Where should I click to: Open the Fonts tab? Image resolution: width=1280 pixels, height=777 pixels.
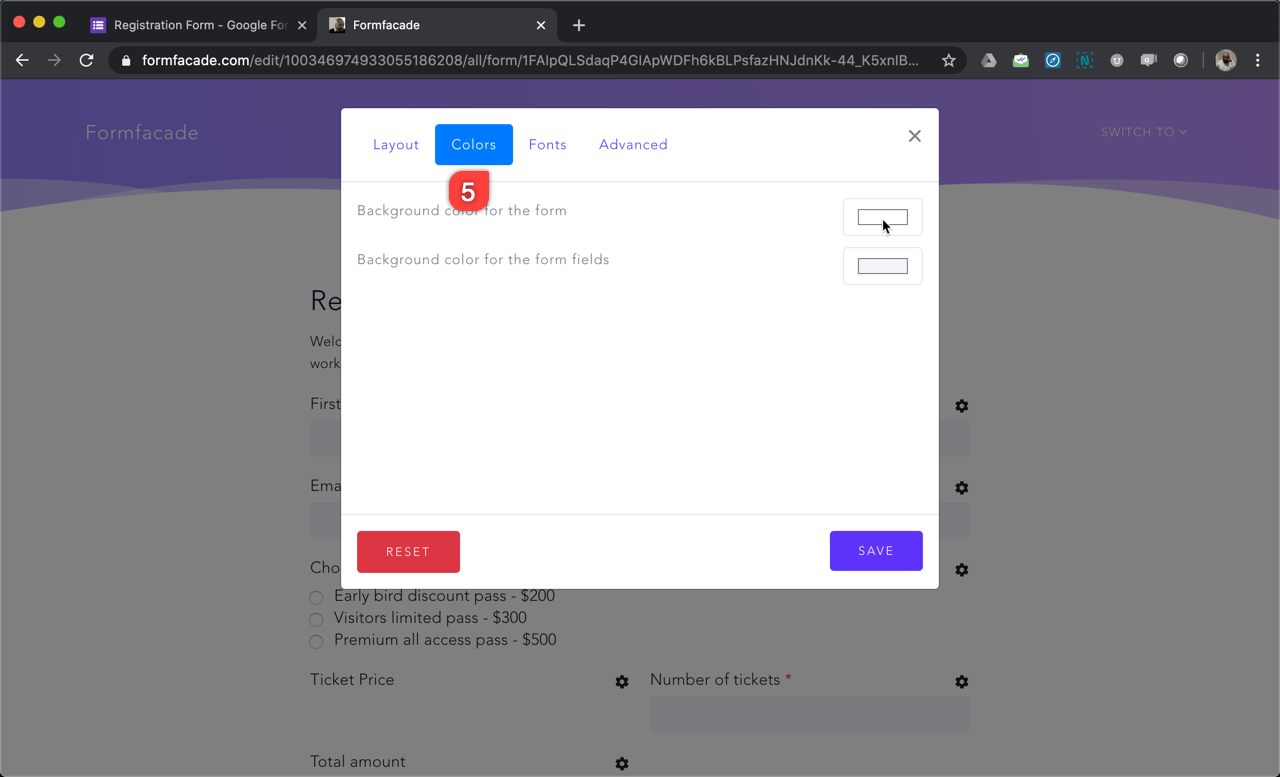tap(547, 145)
